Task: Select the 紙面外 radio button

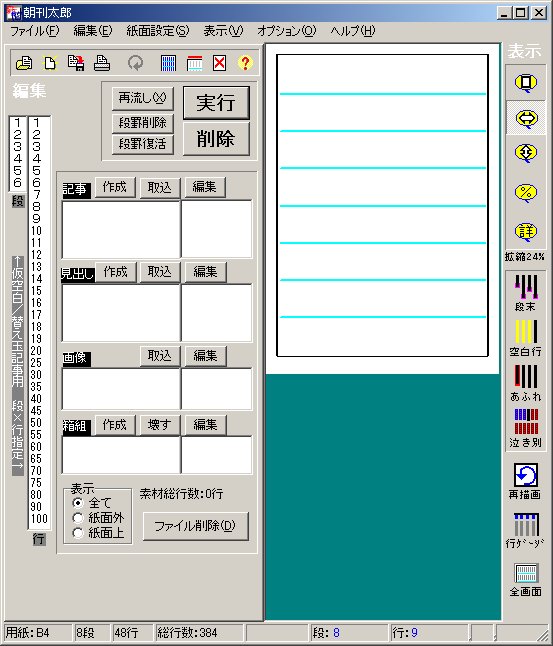Action: pyautogui.click(x=77, y=518)
